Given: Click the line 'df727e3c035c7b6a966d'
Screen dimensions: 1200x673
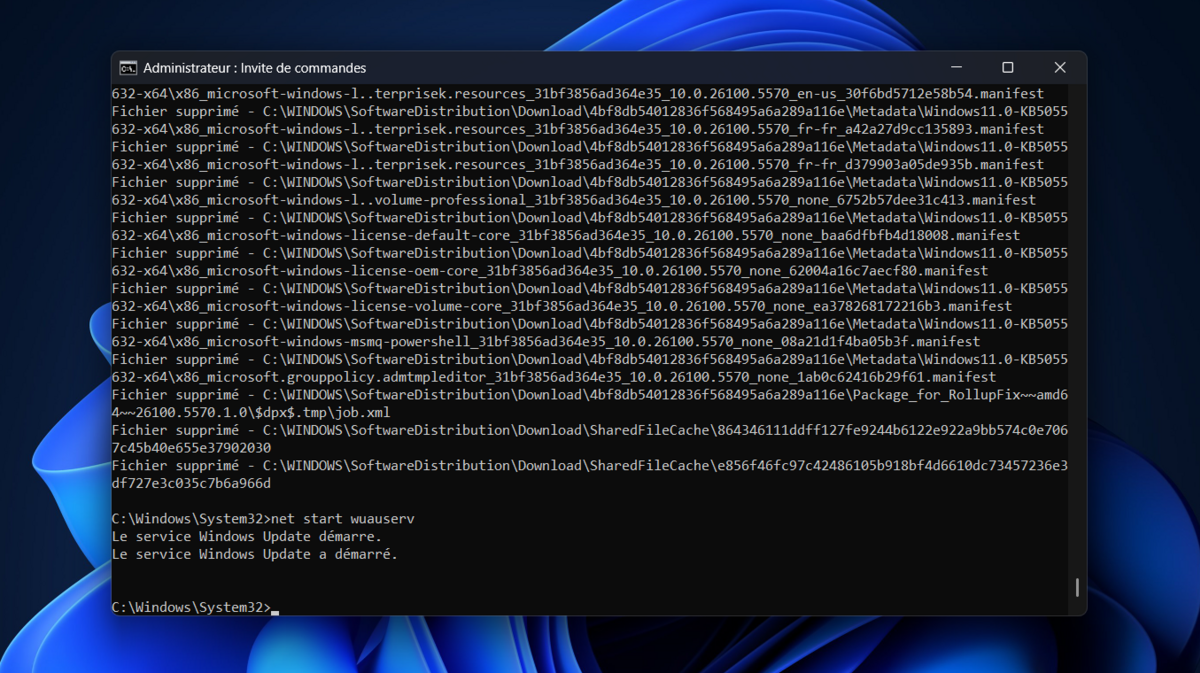Looking at the screenshot, I should (x=191, y=483).
